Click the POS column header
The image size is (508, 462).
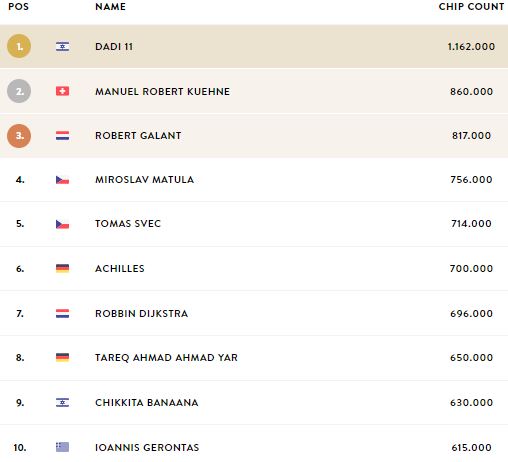(18, 7)
